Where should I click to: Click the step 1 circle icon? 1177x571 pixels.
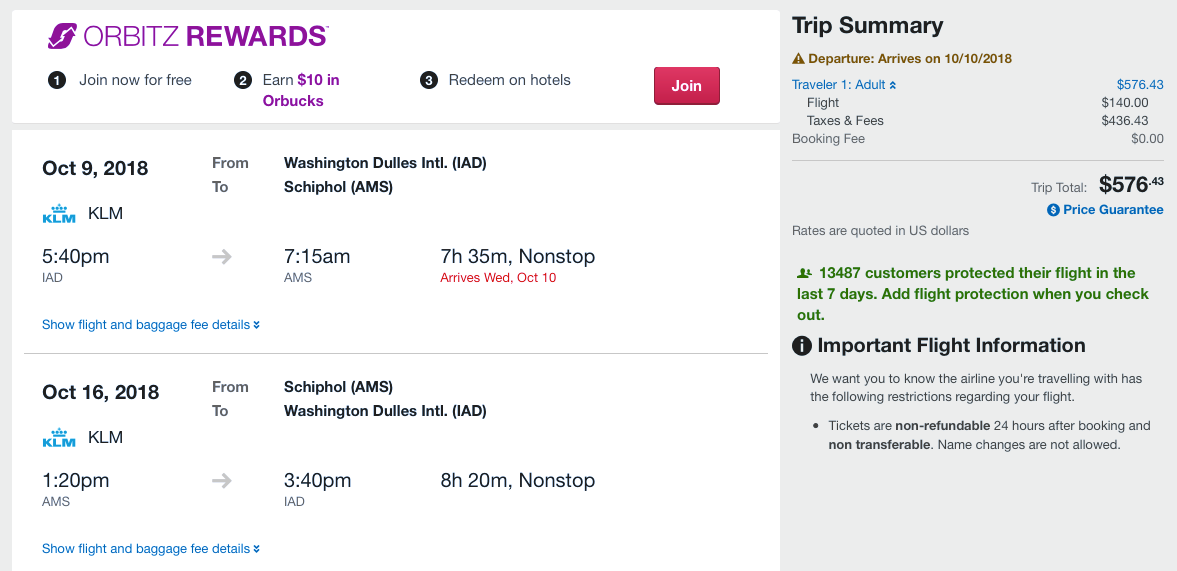[x=57, y=81]
